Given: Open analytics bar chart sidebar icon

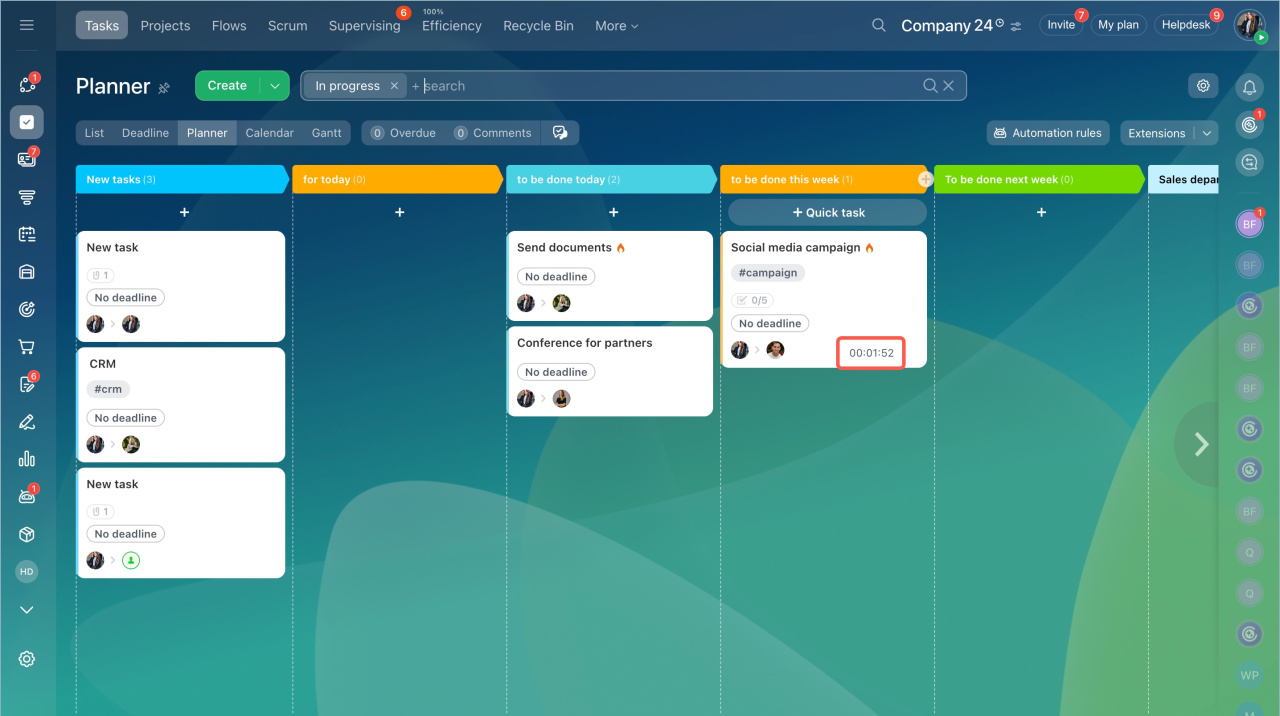Looking at the screenshot, I should pos(27,459).
